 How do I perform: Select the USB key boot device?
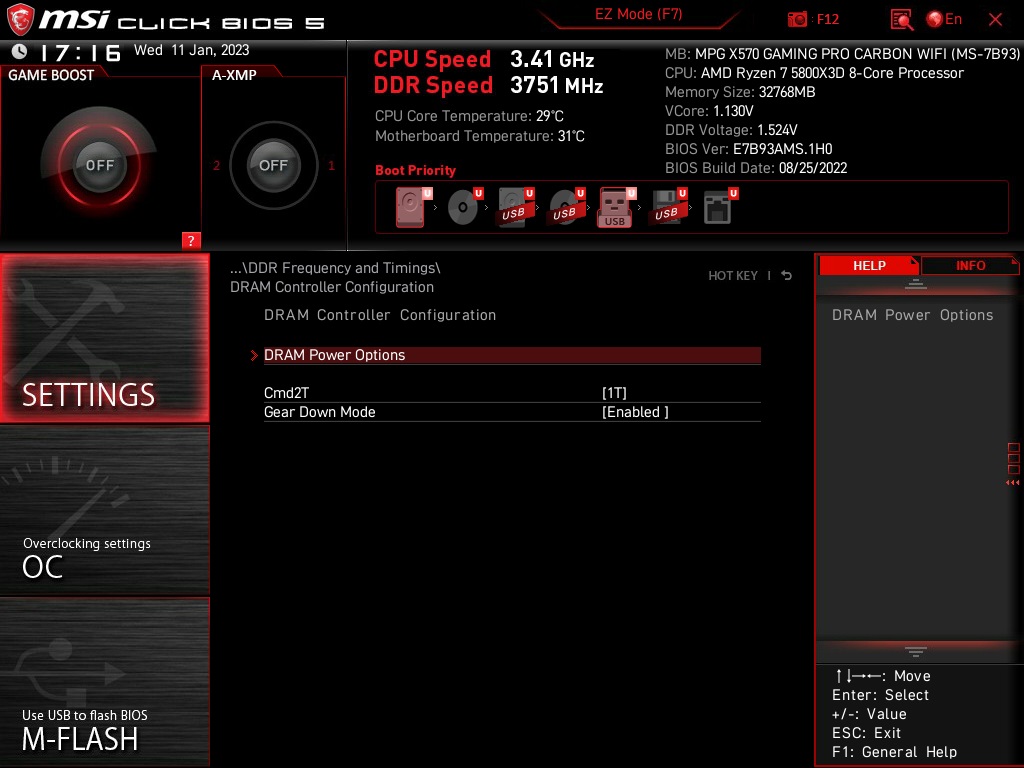616,208
